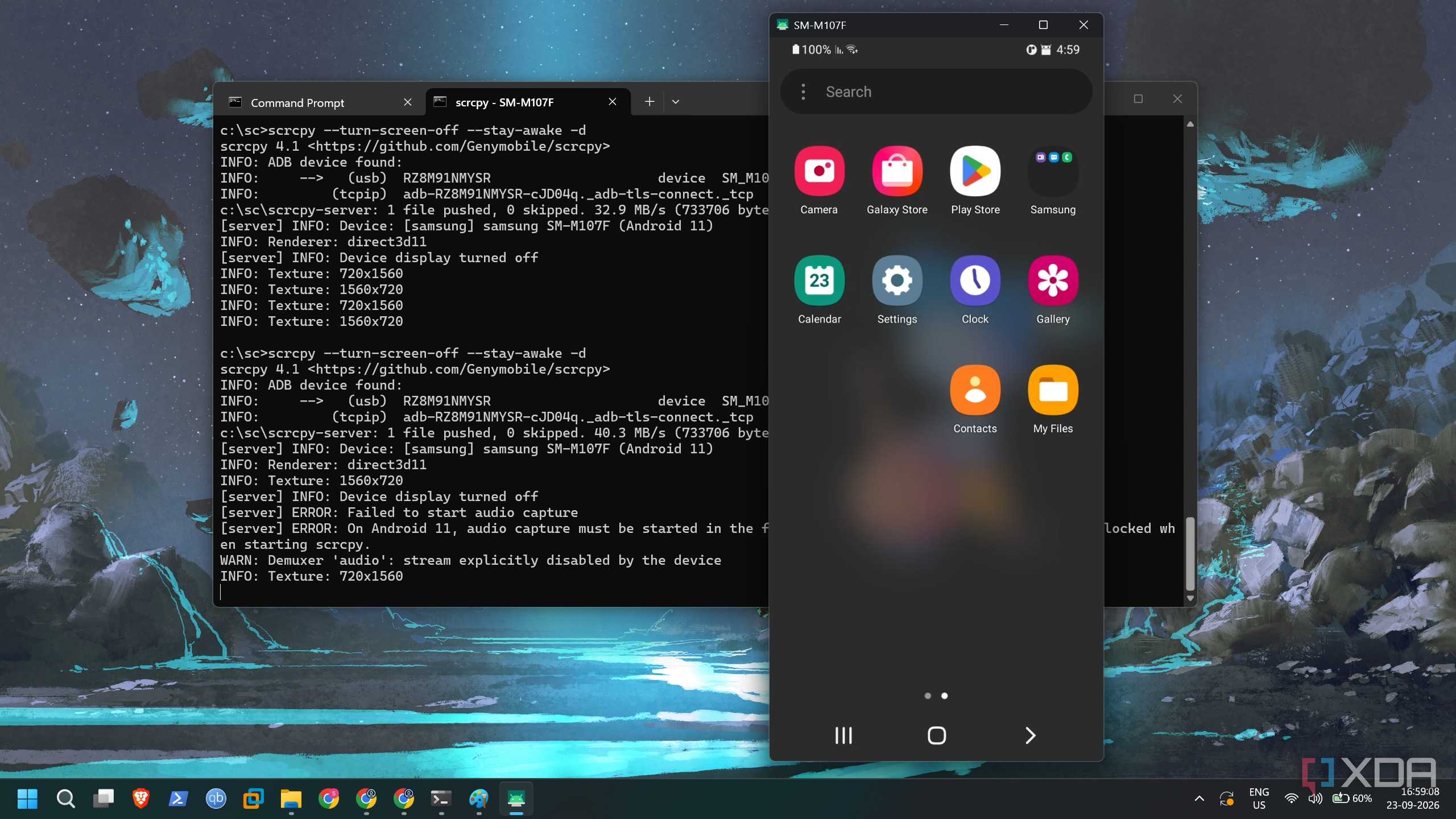Open qBittorrent from the taskbar
Viewport: 1456px width, 819px height.
point(216,799)
